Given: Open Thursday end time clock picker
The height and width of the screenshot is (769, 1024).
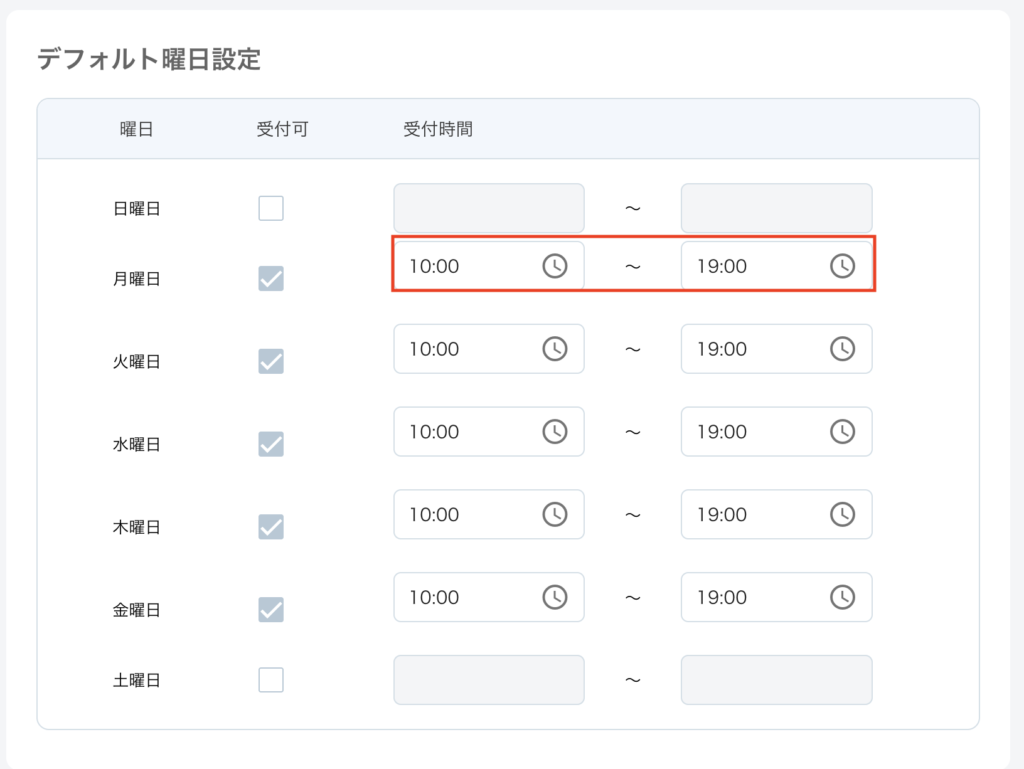Looking at the screenshot, I should pos(843,515).
